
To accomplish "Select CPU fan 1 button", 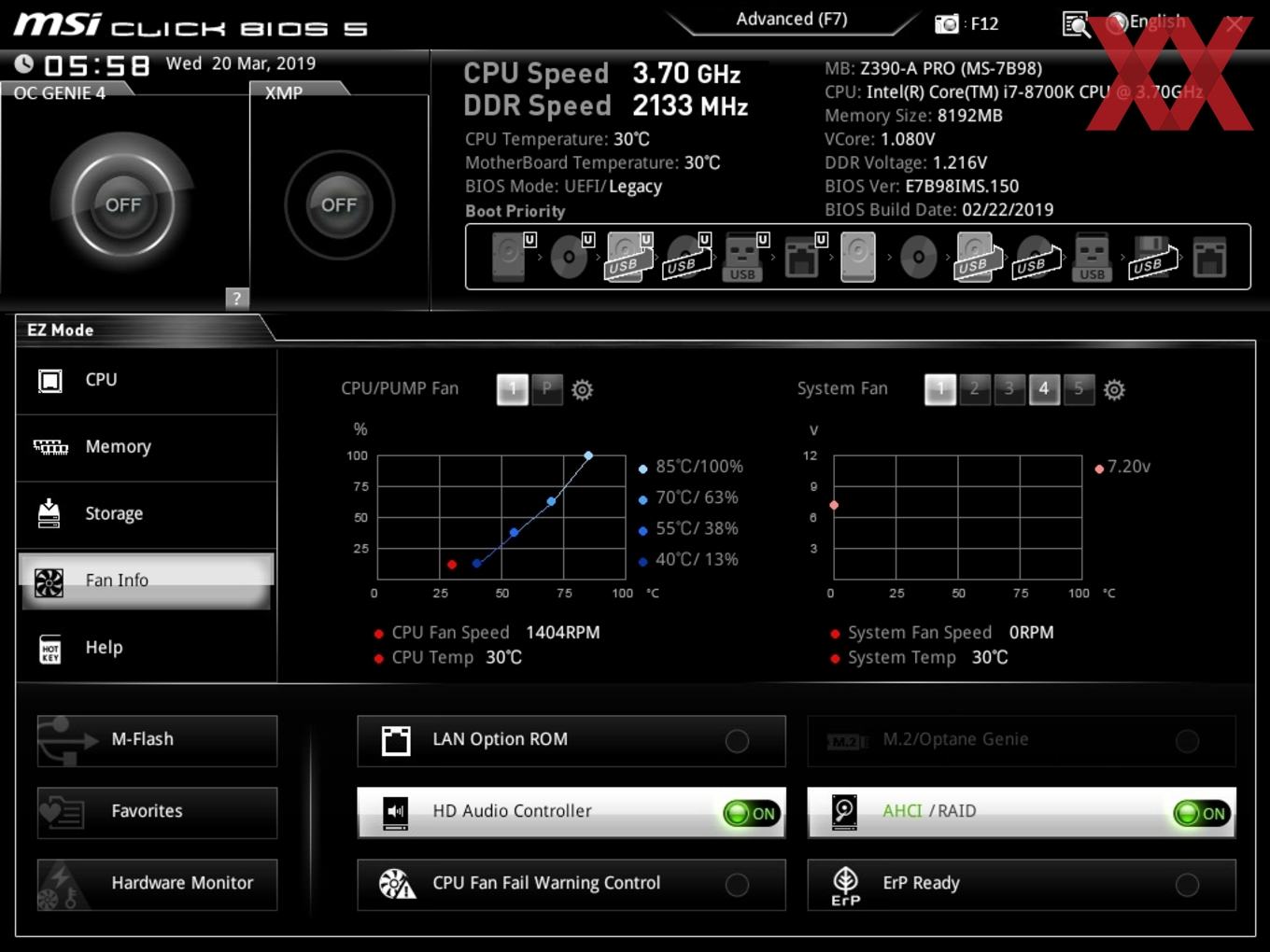I will [512, 389].
